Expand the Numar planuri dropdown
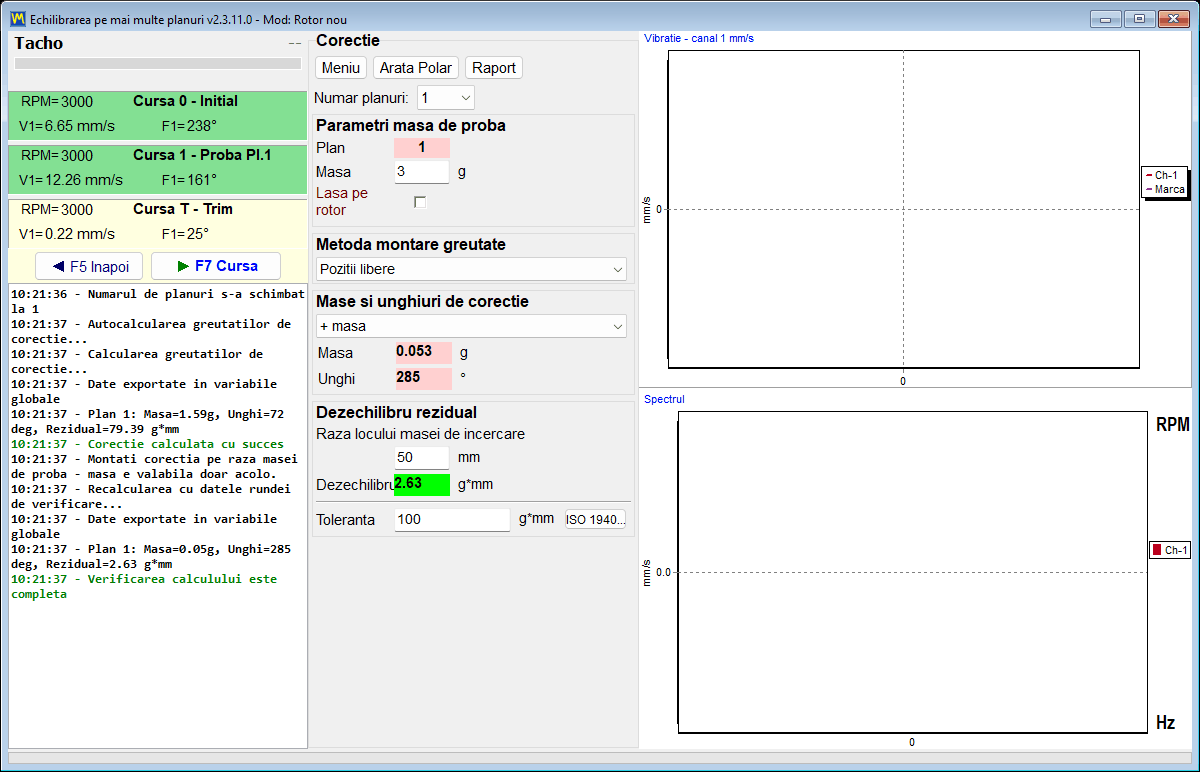1200x772 pixels. pos(446,97)
